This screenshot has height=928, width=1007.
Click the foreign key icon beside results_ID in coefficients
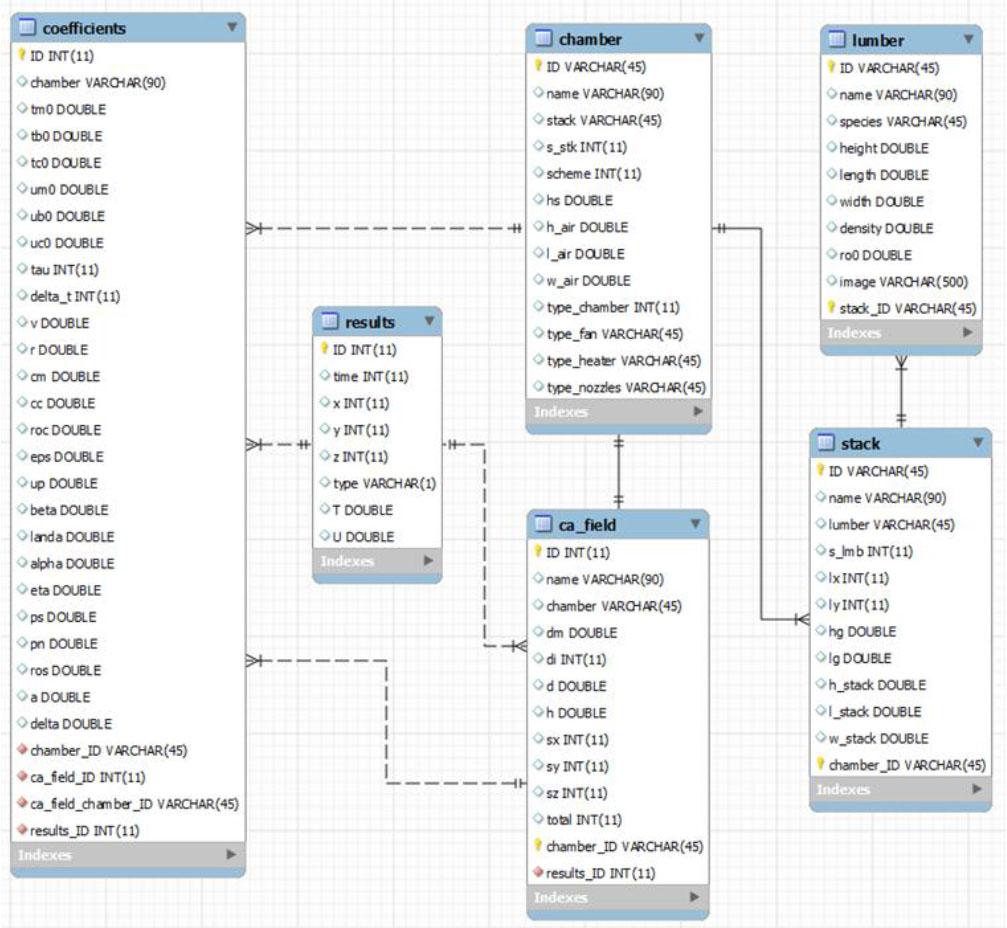click(x=22, y=830)
